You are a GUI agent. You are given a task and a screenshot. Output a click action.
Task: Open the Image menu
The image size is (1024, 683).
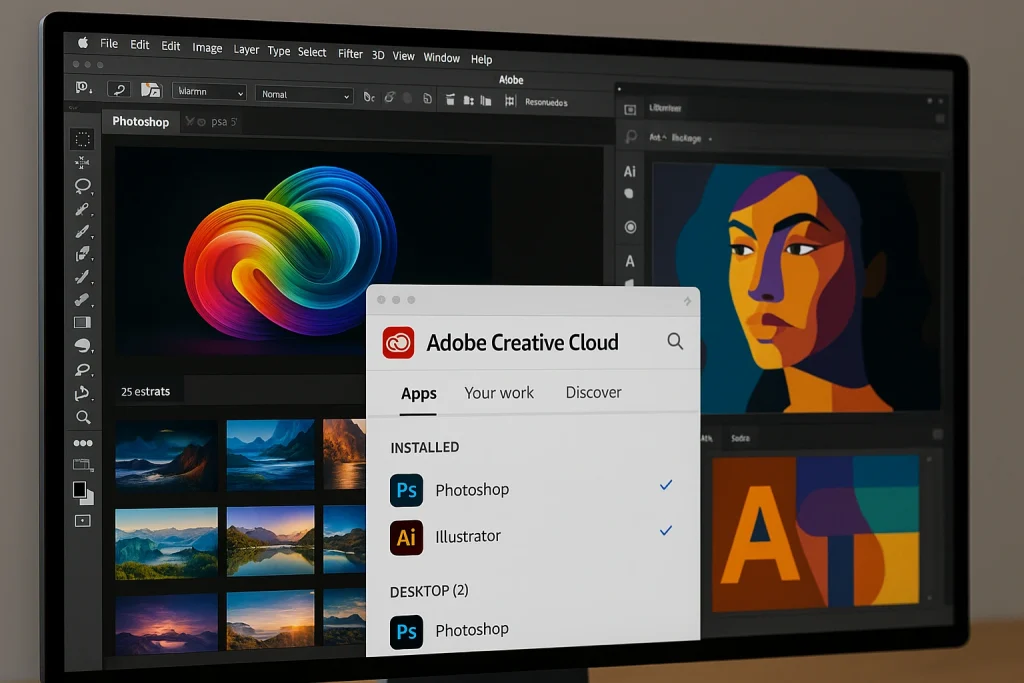pyautogui.click(x=207, y=47)
